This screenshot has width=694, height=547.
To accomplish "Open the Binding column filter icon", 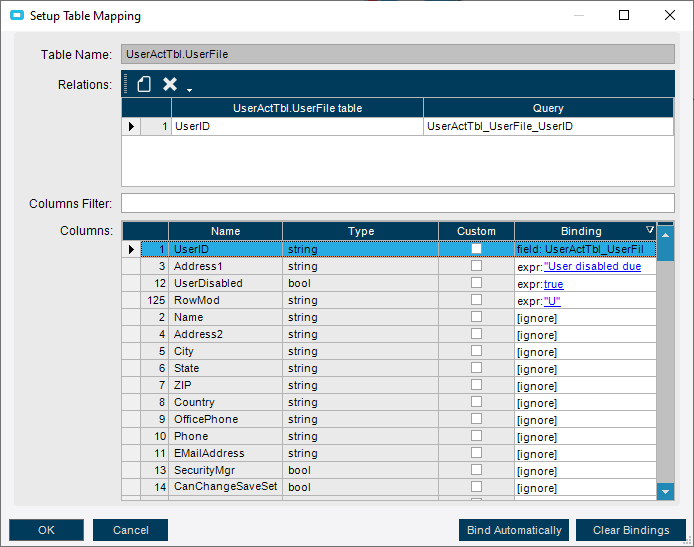I will click(650, 229).
